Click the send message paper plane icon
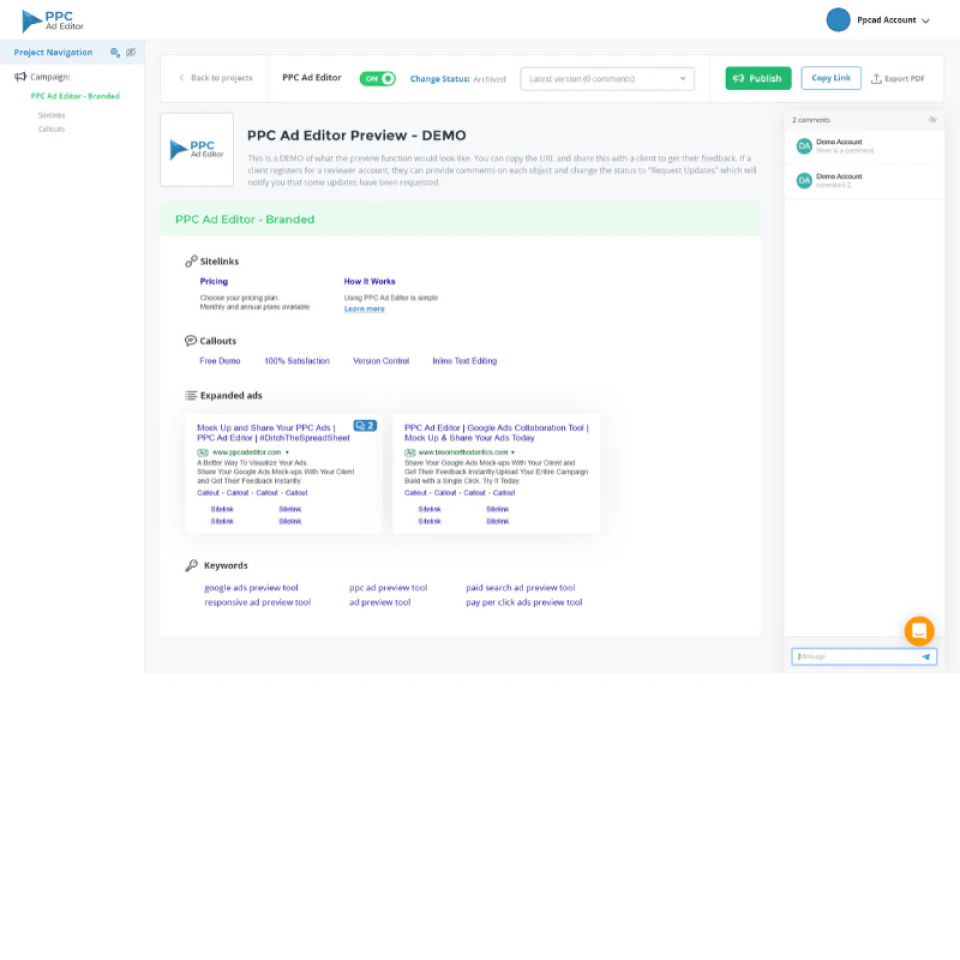Screen dimensions: 960x960 point(926,656)
